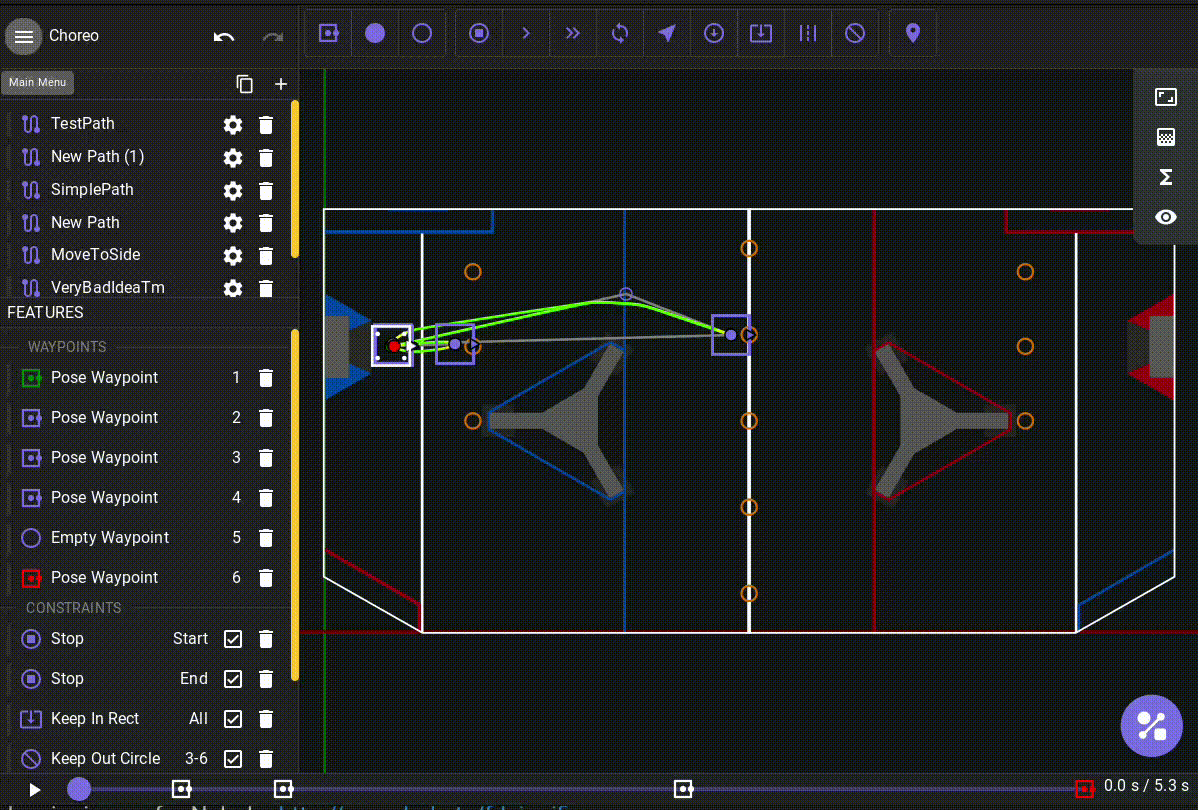Select the Keep Out Circle constraint tool
The width and height of the screenshot is (1198, 810).
point(855,33)
